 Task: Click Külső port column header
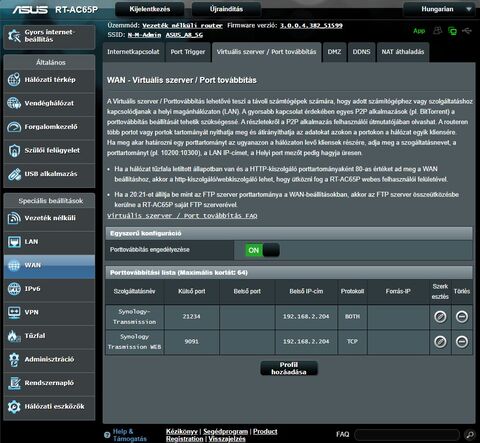192,291
